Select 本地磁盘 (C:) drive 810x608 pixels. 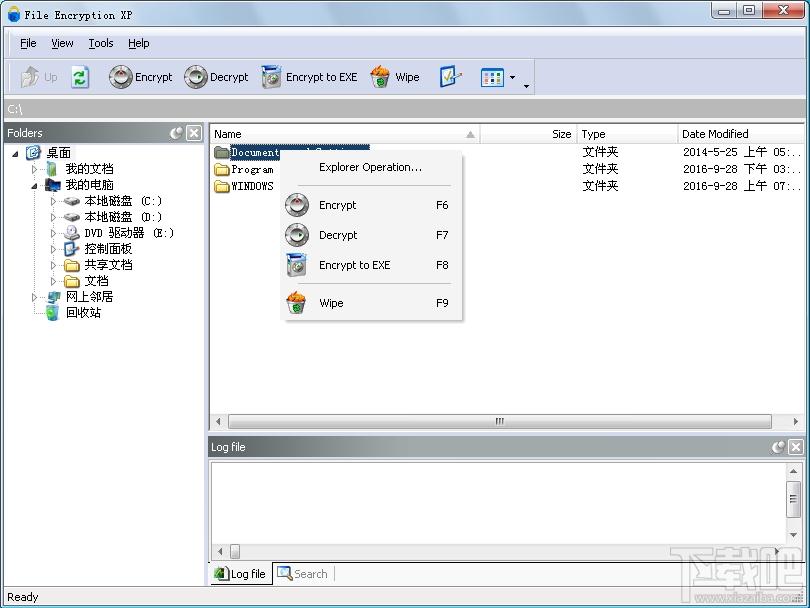tap(123, 201)
